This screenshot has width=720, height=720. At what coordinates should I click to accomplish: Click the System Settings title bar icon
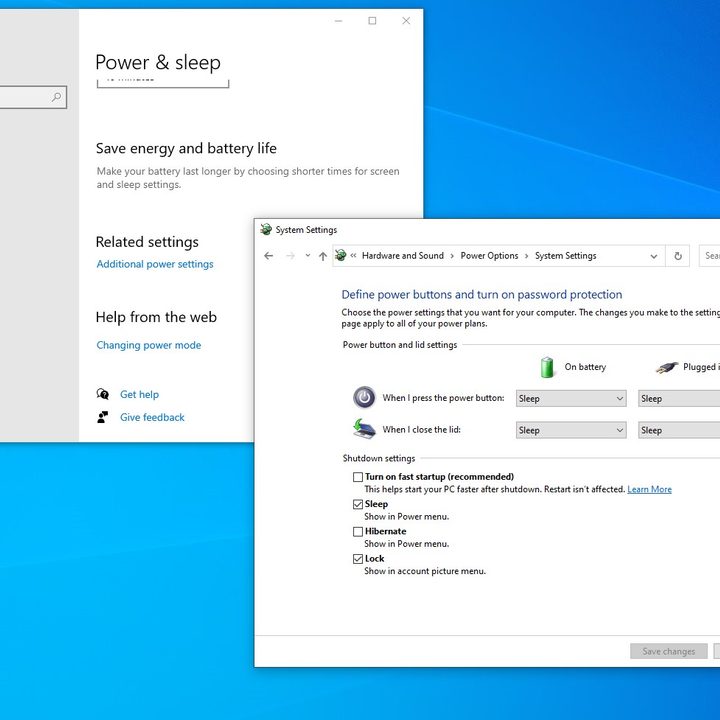click(266, 229)
